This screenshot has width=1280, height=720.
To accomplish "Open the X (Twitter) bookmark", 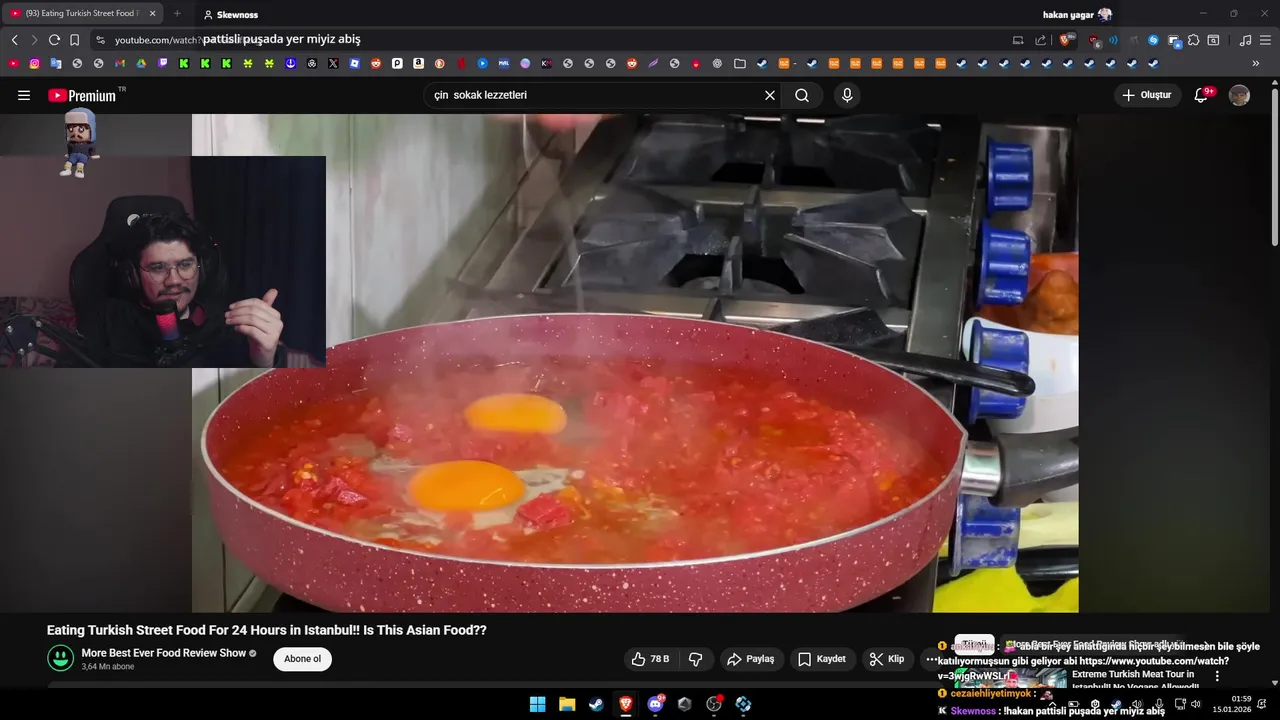I will [333, 63].
